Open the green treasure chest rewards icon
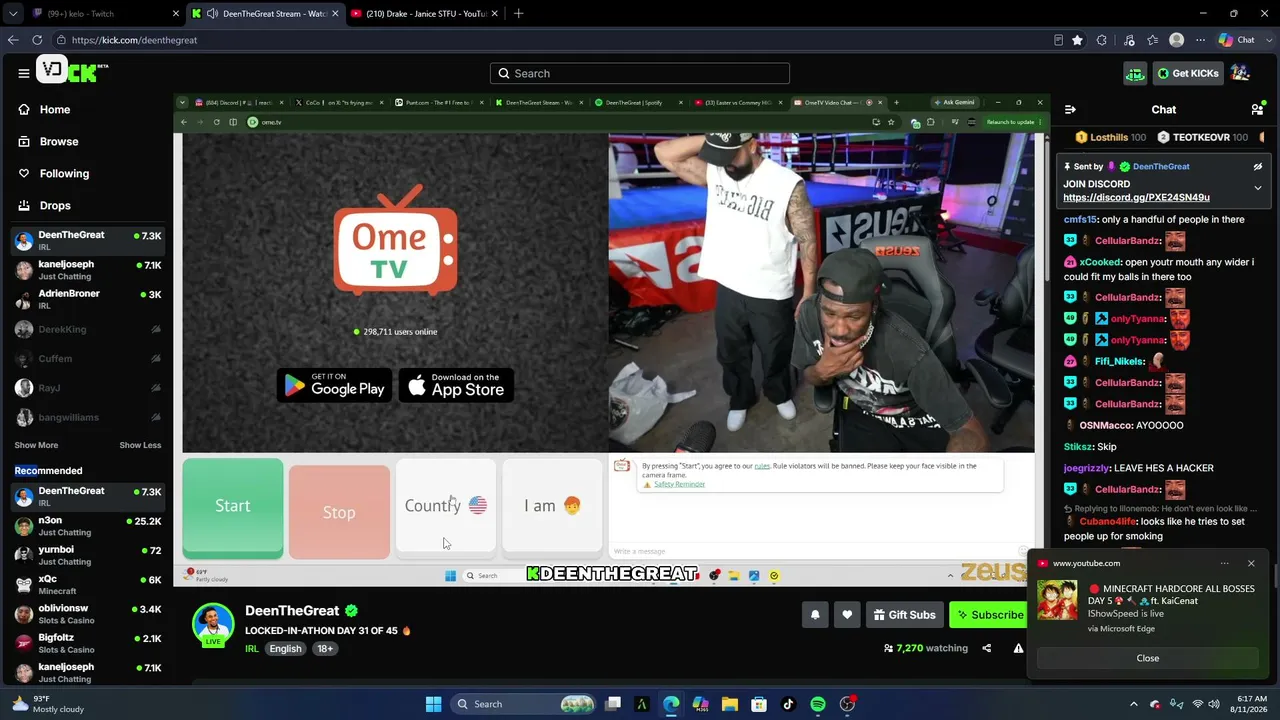 (1135, 73)
